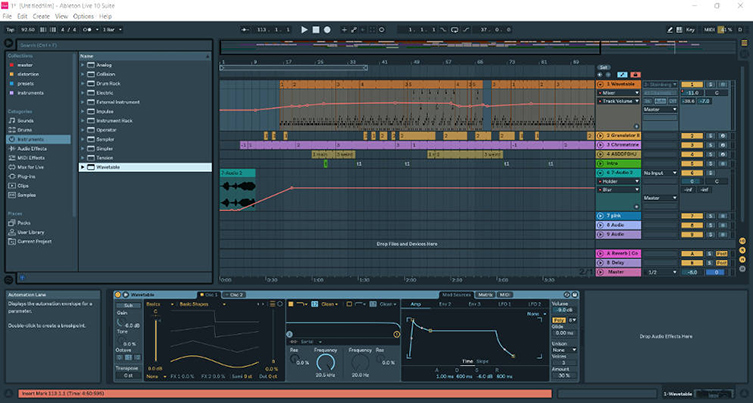Open the File menu
This screenshot has width=753, height=403.
pos(7,16)
